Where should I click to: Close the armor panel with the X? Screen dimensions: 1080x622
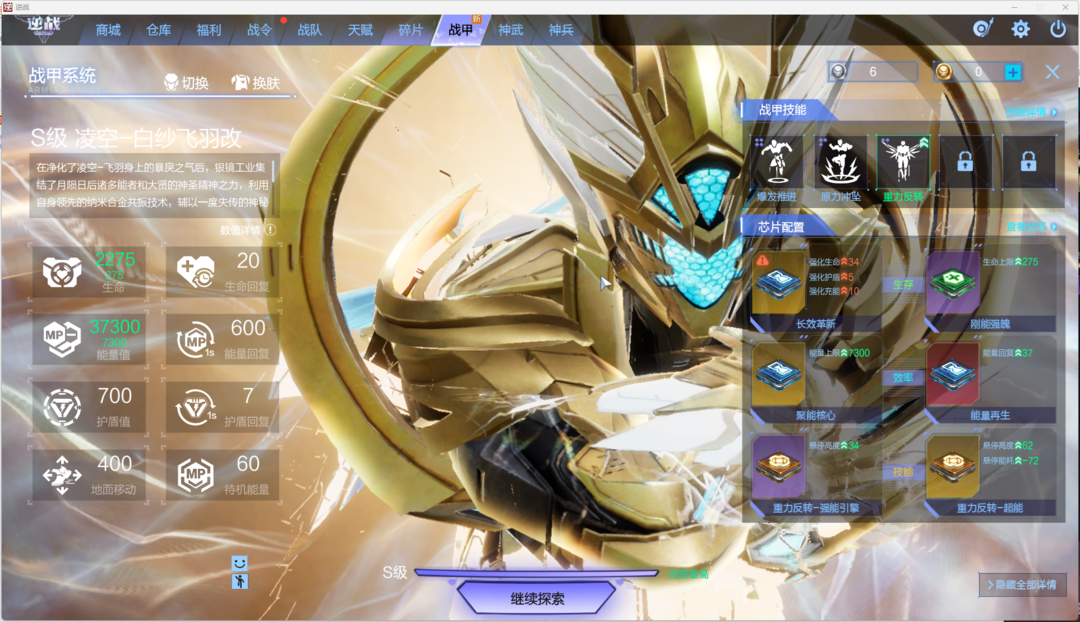(1052, 72)
